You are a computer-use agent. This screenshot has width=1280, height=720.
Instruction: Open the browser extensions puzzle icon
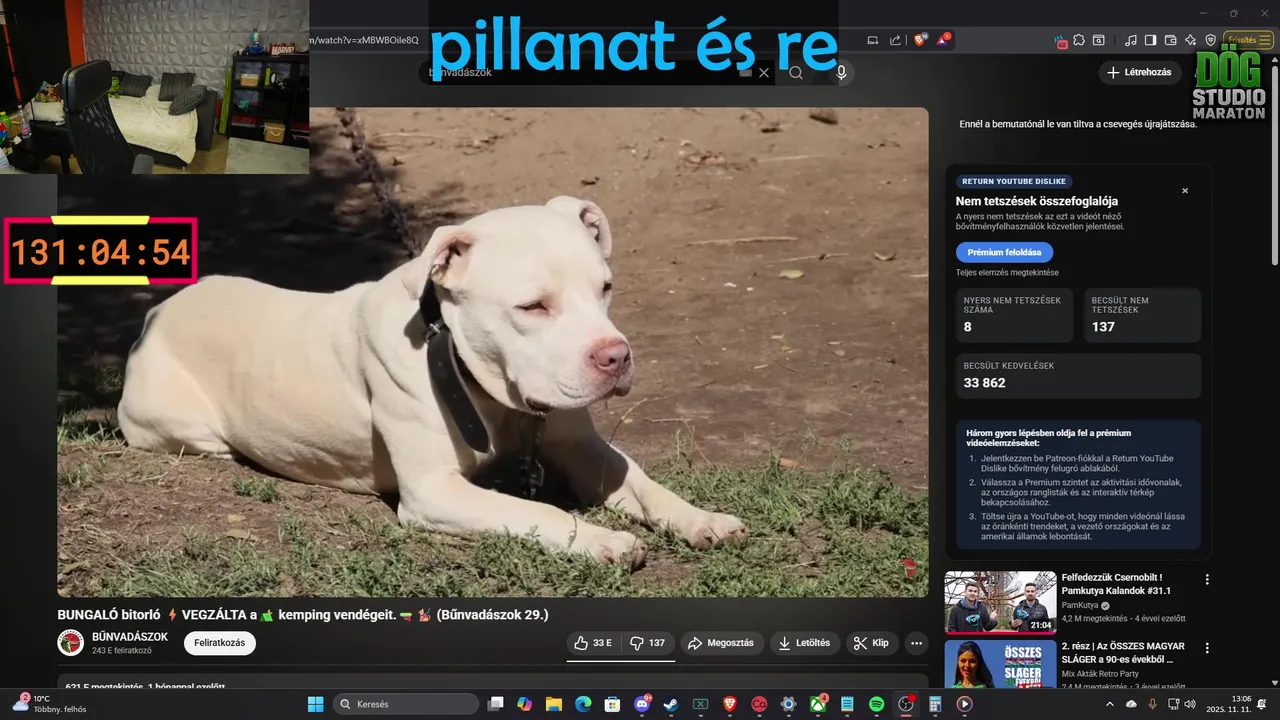pyautogui.click(x=1079, y=40)
